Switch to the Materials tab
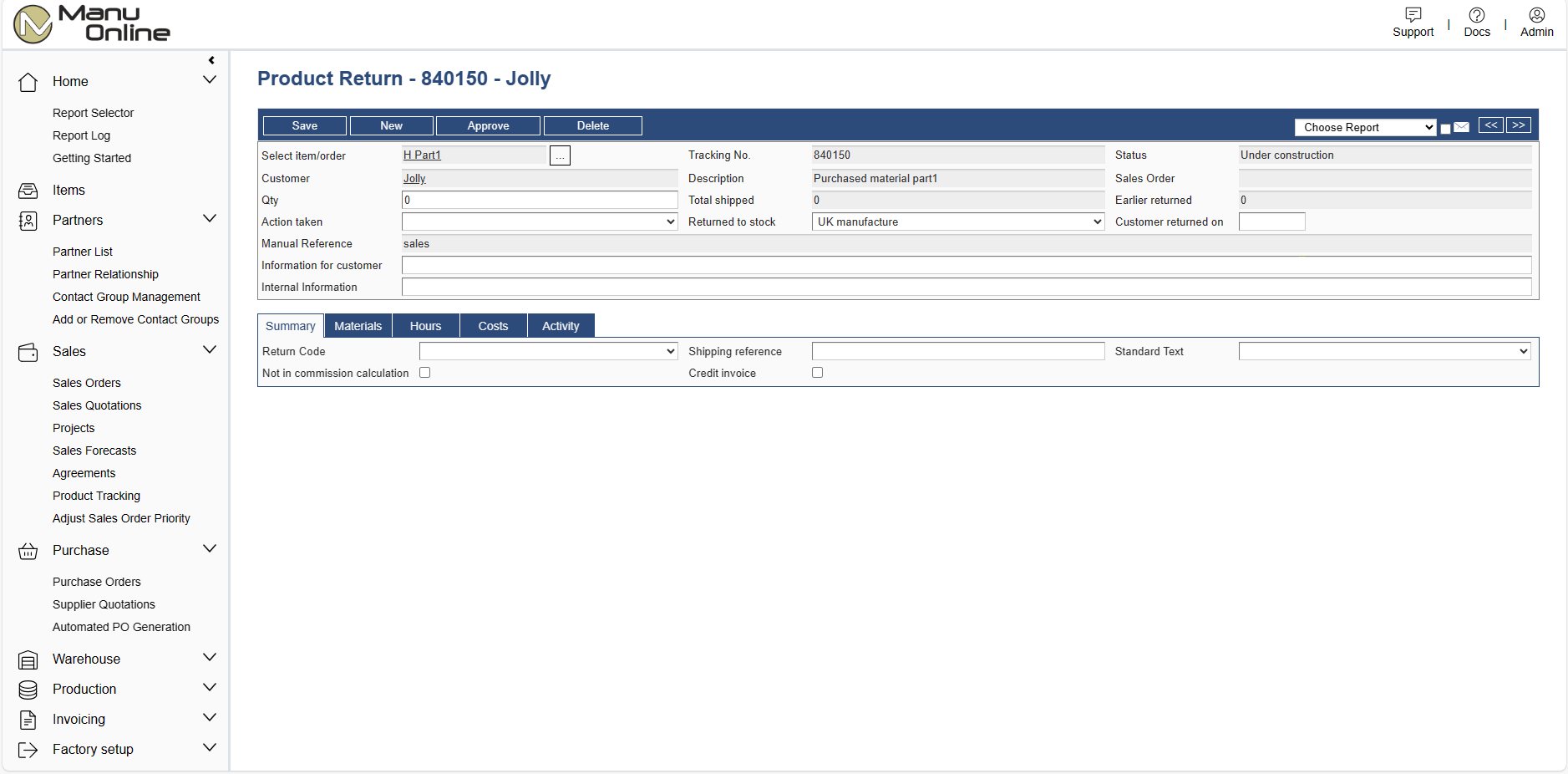Image resolution: width=1568 pixels, height=774 pixels. (x=358, y=326)
